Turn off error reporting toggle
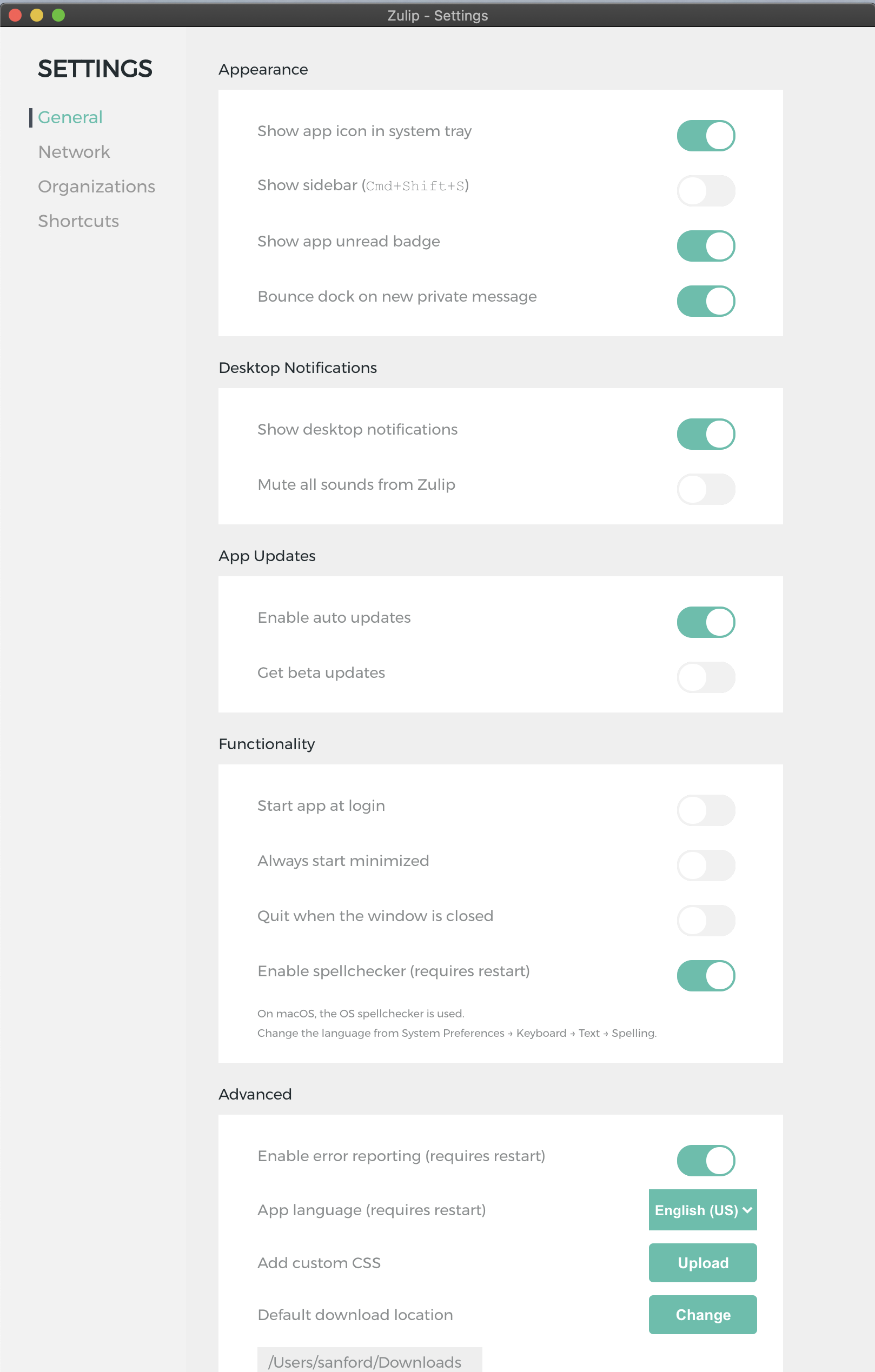This screenshot has height=1372, width=875. pyautogui.click(x=706, y=1161)
